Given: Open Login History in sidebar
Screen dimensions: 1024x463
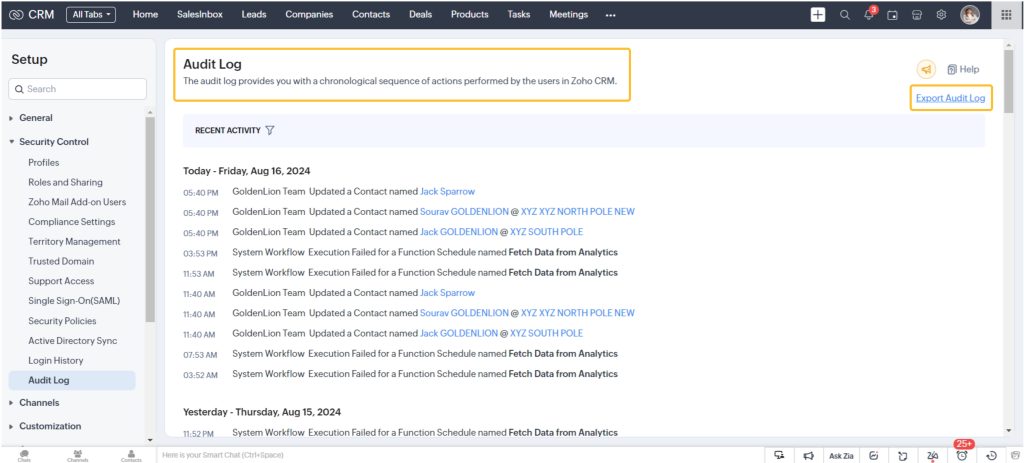Looking at the screenshot, I should [x=56, y=360].
